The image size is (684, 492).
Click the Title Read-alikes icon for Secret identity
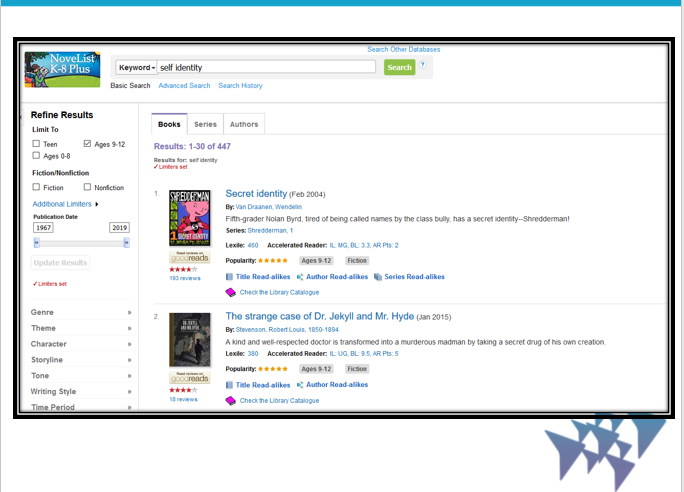[x=229, y=277]
